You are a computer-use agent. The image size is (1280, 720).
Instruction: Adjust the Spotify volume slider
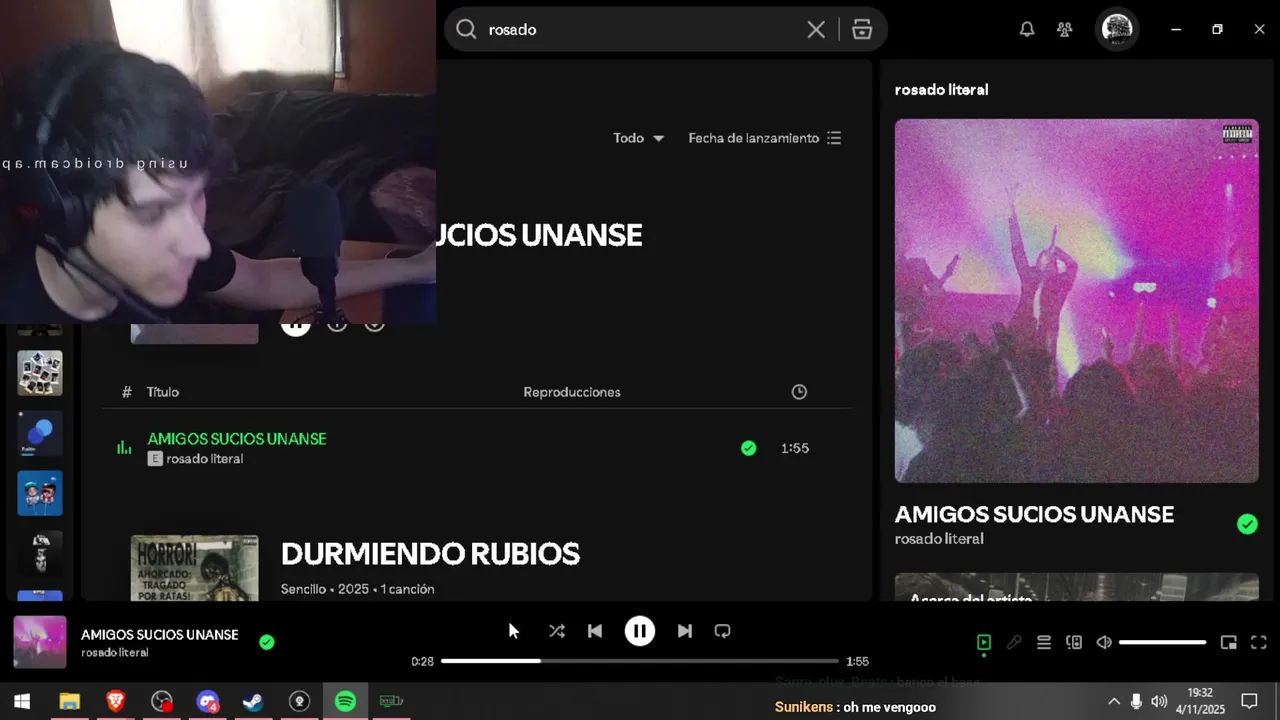point(1162,643)
